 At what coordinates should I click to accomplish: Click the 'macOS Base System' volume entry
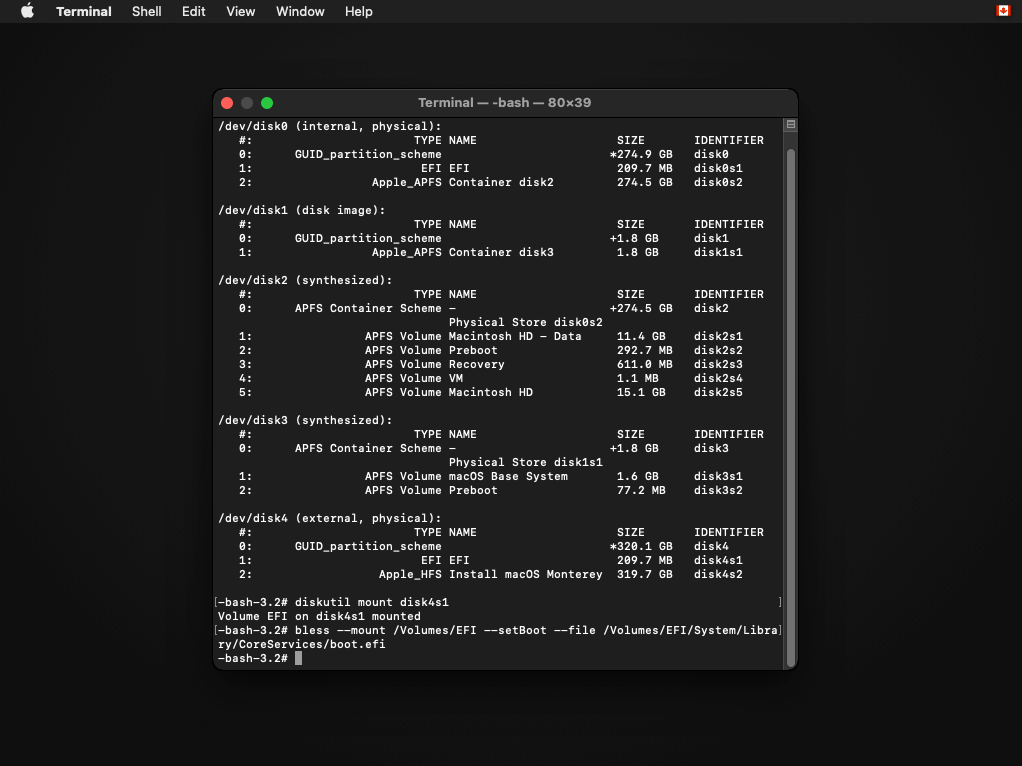coord(508,476)
